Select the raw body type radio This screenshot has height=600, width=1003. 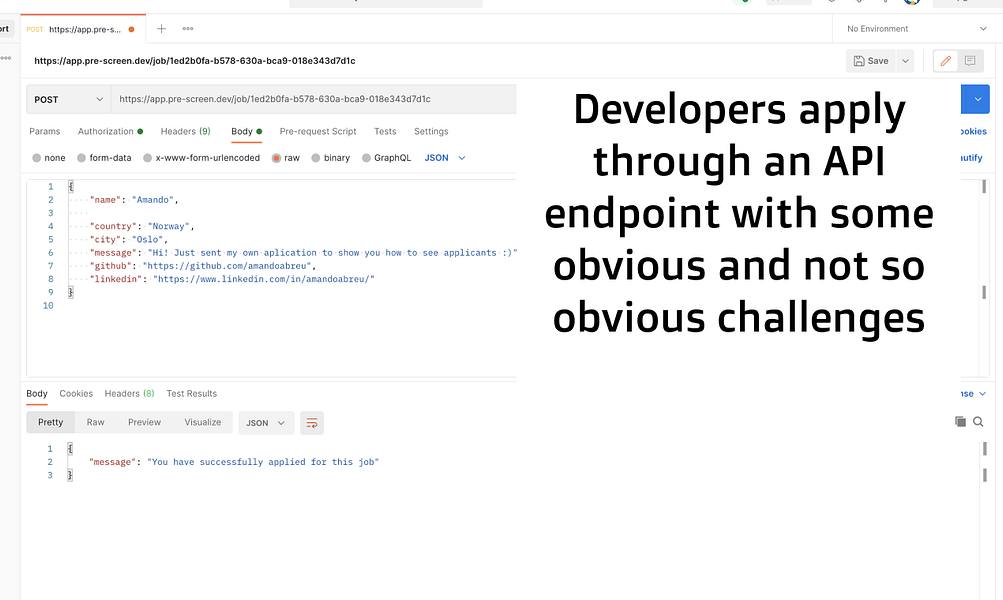pyautogui.click(x=276, y=158)
